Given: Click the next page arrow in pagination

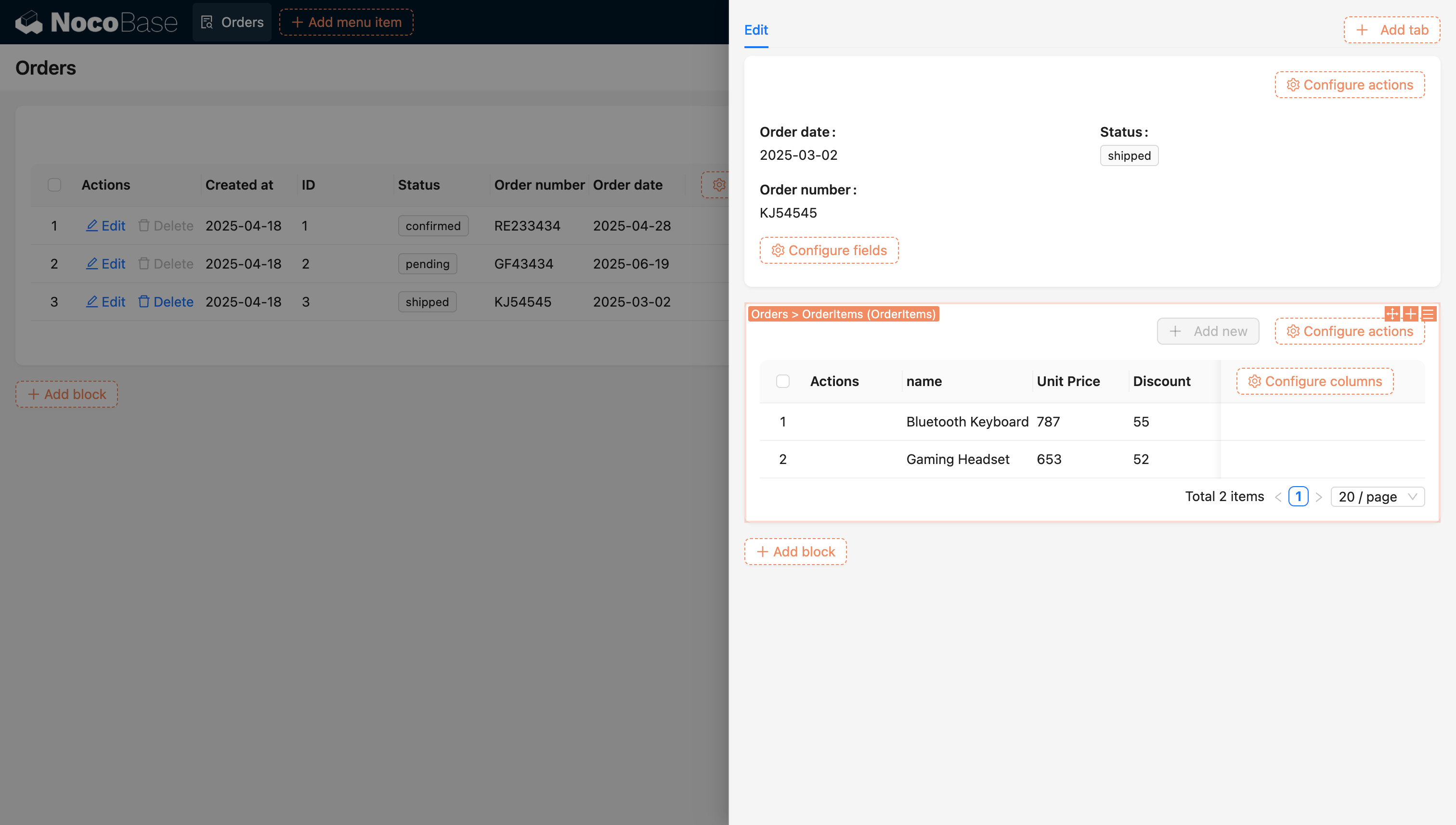Looking at the screenshot, I should tap(1319, 497).
